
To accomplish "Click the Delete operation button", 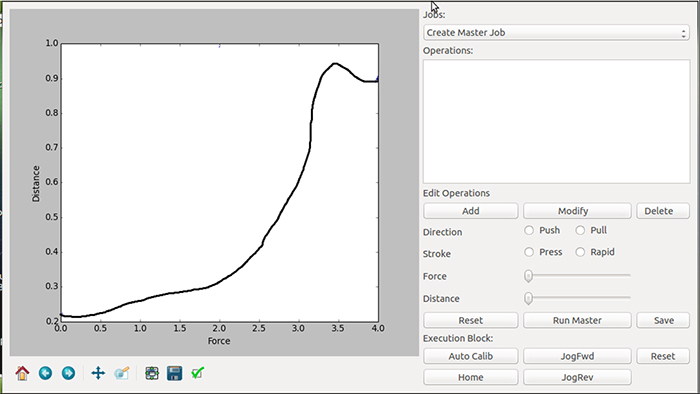I will point(663,211).
